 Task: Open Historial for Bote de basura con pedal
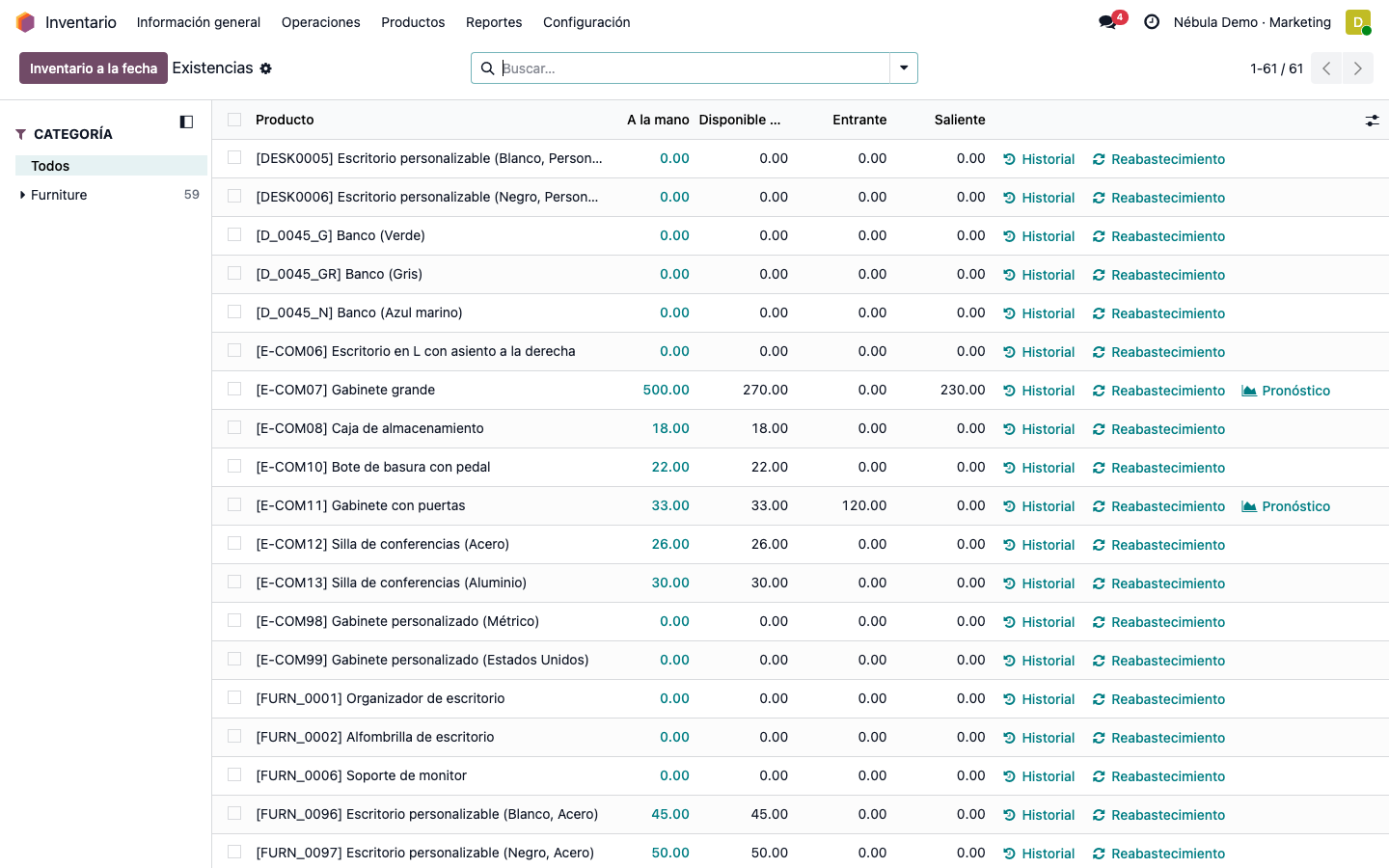click(1039, 468)
